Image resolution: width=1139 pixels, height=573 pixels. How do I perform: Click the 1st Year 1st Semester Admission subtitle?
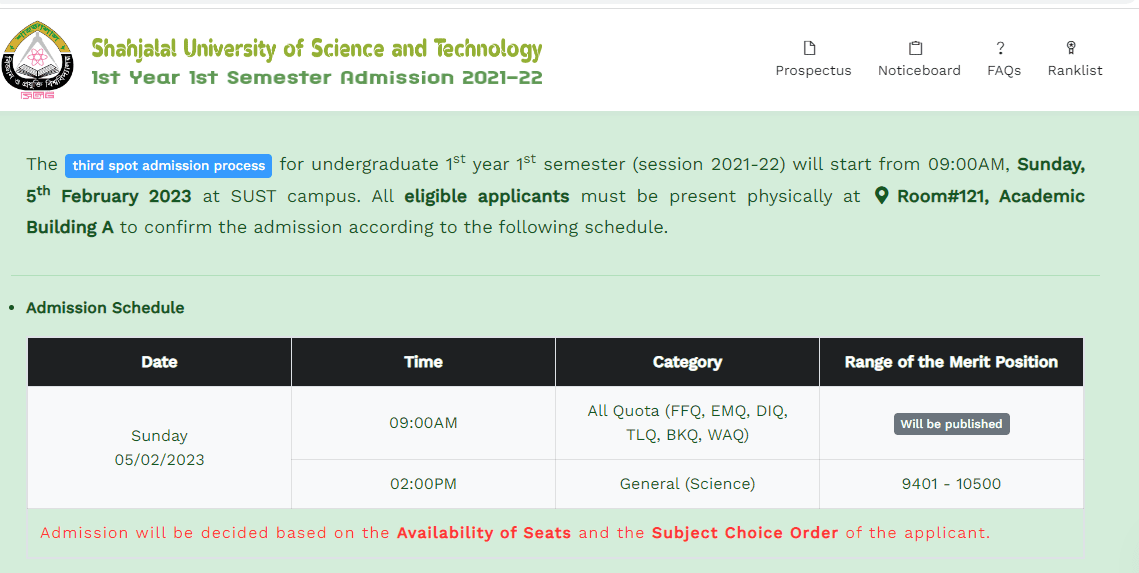point(317,78)
